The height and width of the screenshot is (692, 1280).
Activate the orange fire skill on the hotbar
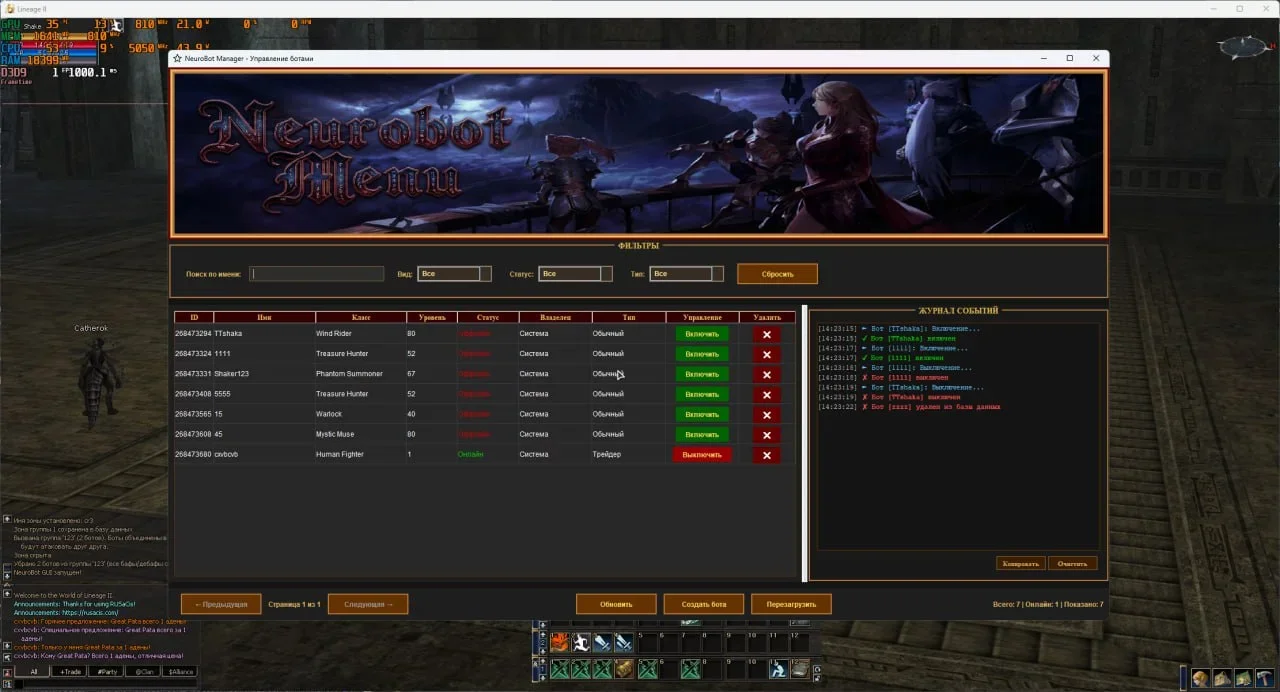tap(559, 643)
